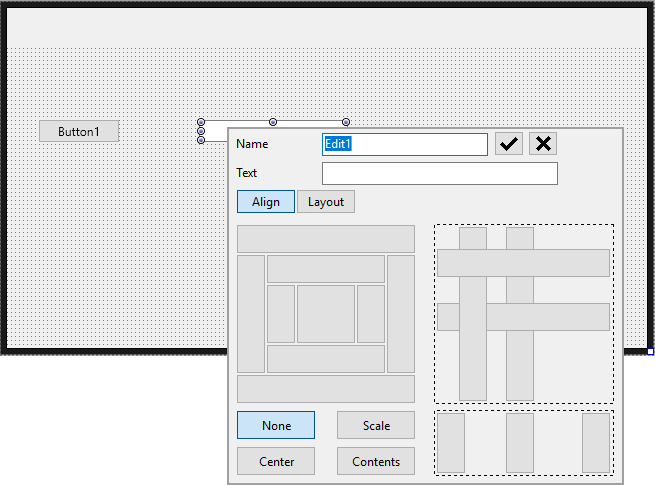Grab the middle-left selection handle of Edit1
Viewport: 655px width, 485px height.
point(201,131)
